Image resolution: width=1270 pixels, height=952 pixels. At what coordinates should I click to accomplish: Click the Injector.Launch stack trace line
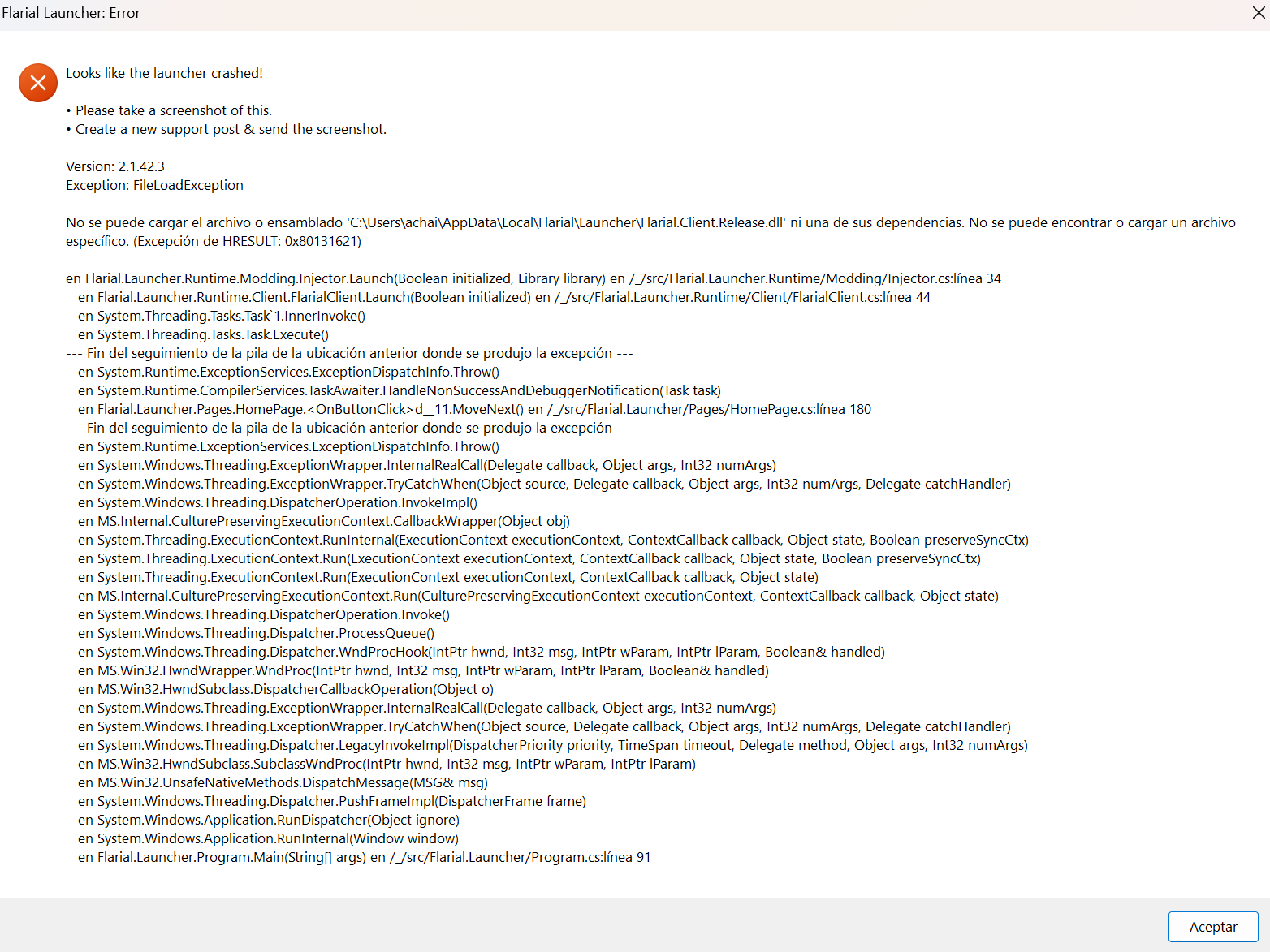[x=533, y=278]
